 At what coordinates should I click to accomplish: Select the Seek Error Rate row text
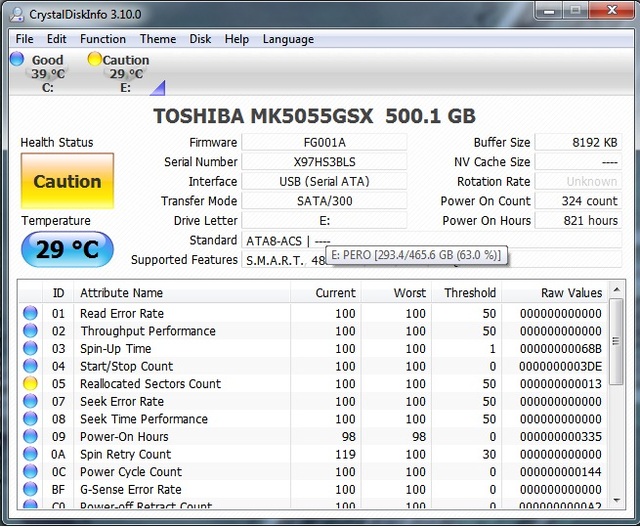pyautogui.click(x=122, y=401)
